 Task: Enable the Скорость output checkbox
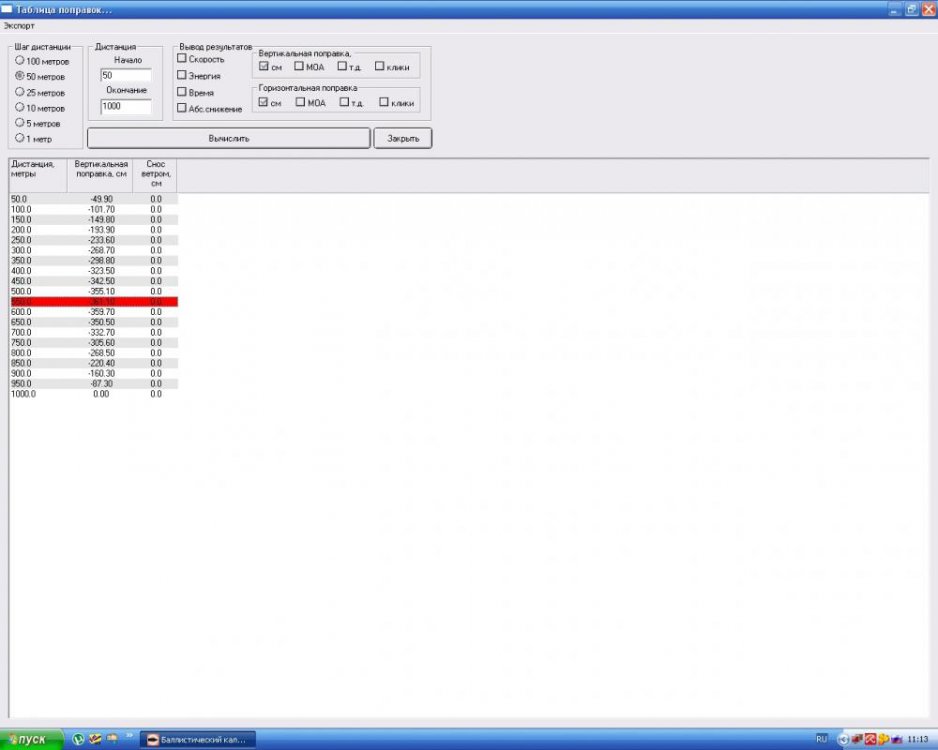(182, 59)
